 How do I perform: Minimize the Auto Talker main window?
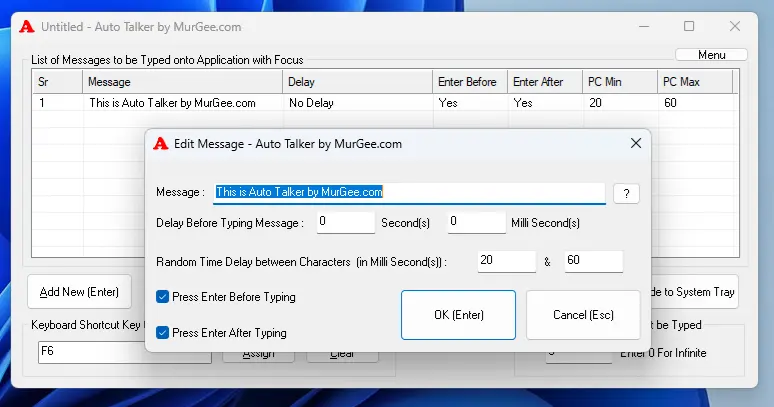644,26
